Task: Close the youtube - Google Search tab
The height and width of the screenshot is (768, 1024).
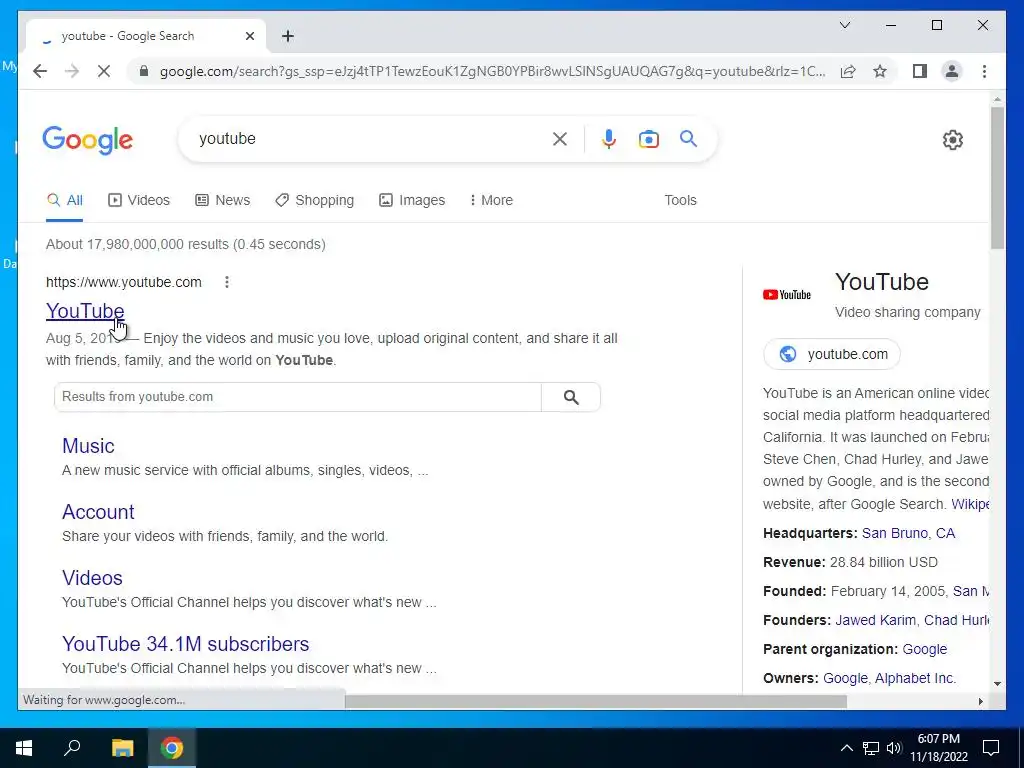Action: [249, 36]
